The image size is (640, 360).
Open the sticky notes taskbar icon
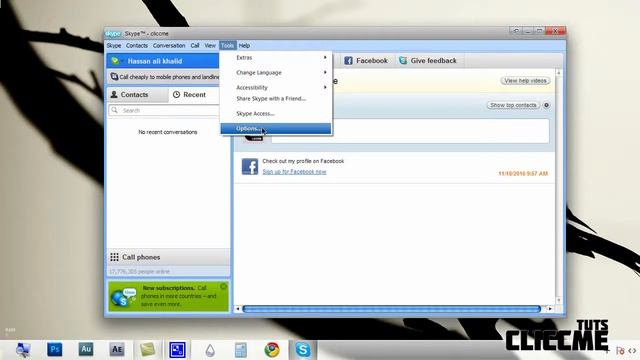(x=148, y=349)
